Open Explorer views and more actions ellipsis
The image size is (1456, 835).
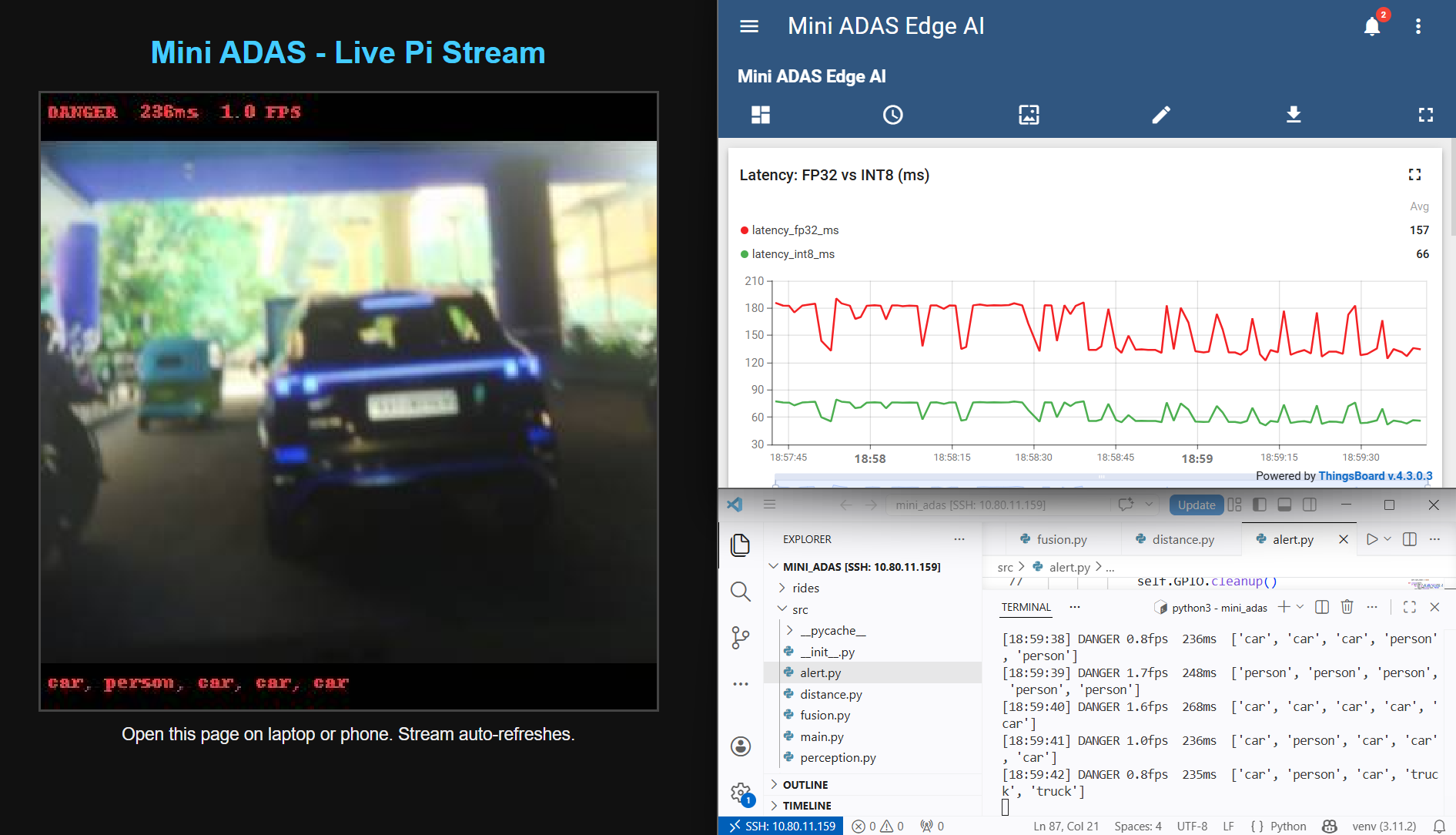click(959, 539)
